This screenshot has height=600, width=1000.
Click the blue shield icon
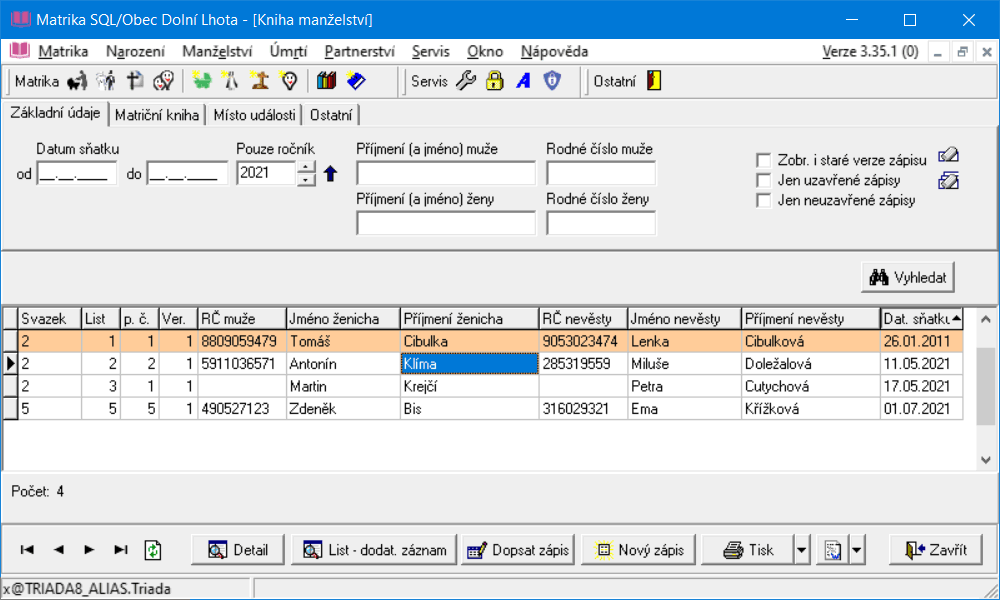point(551,82)
